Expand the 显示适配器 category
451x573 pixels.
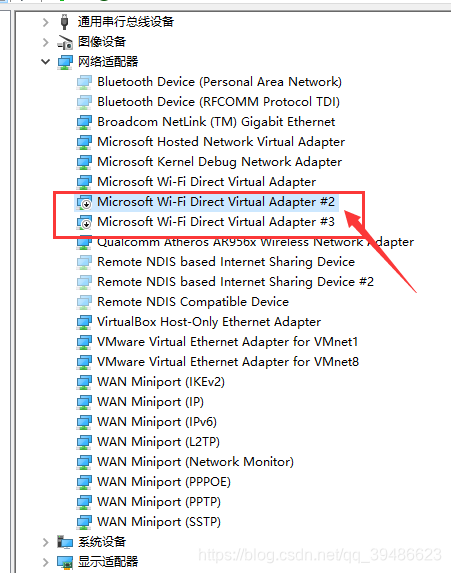point(46,562)
